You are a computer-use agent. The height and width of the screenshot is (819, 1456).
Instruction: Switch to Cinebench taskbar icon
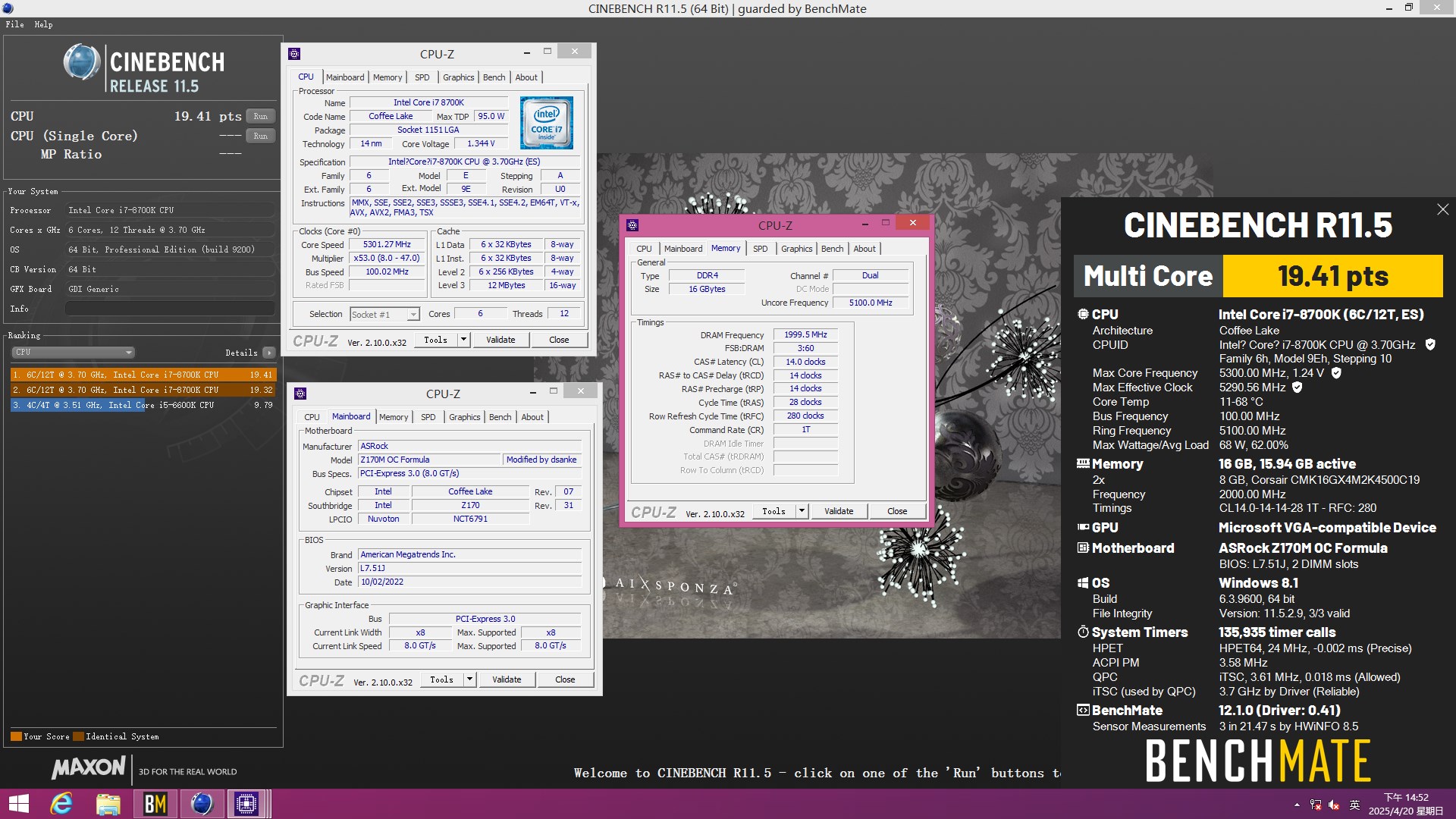pos(201,804)
